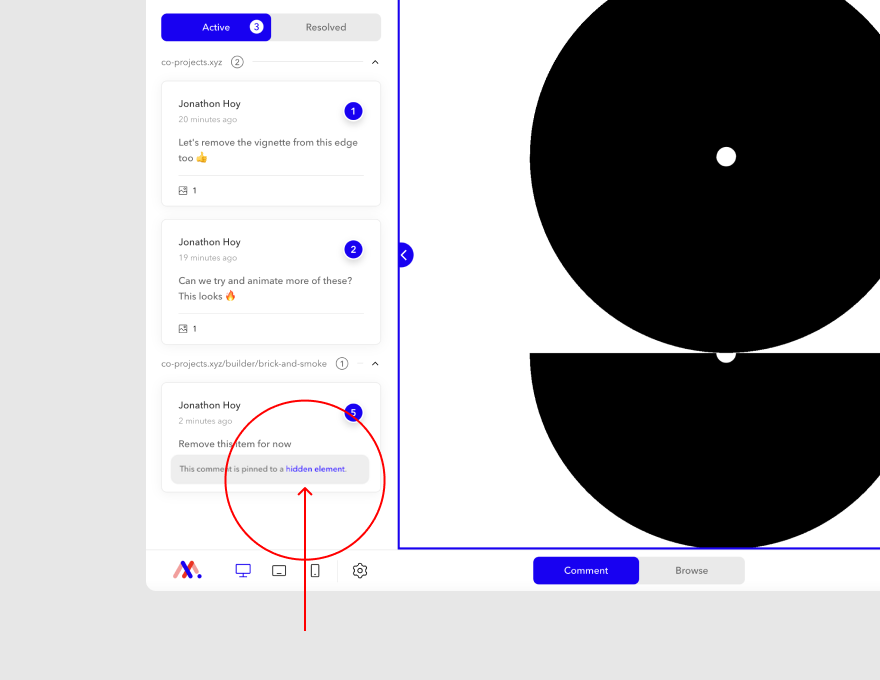Click the white center dot of the circle
Screen dimensions: 880x680
pos(726,156)
